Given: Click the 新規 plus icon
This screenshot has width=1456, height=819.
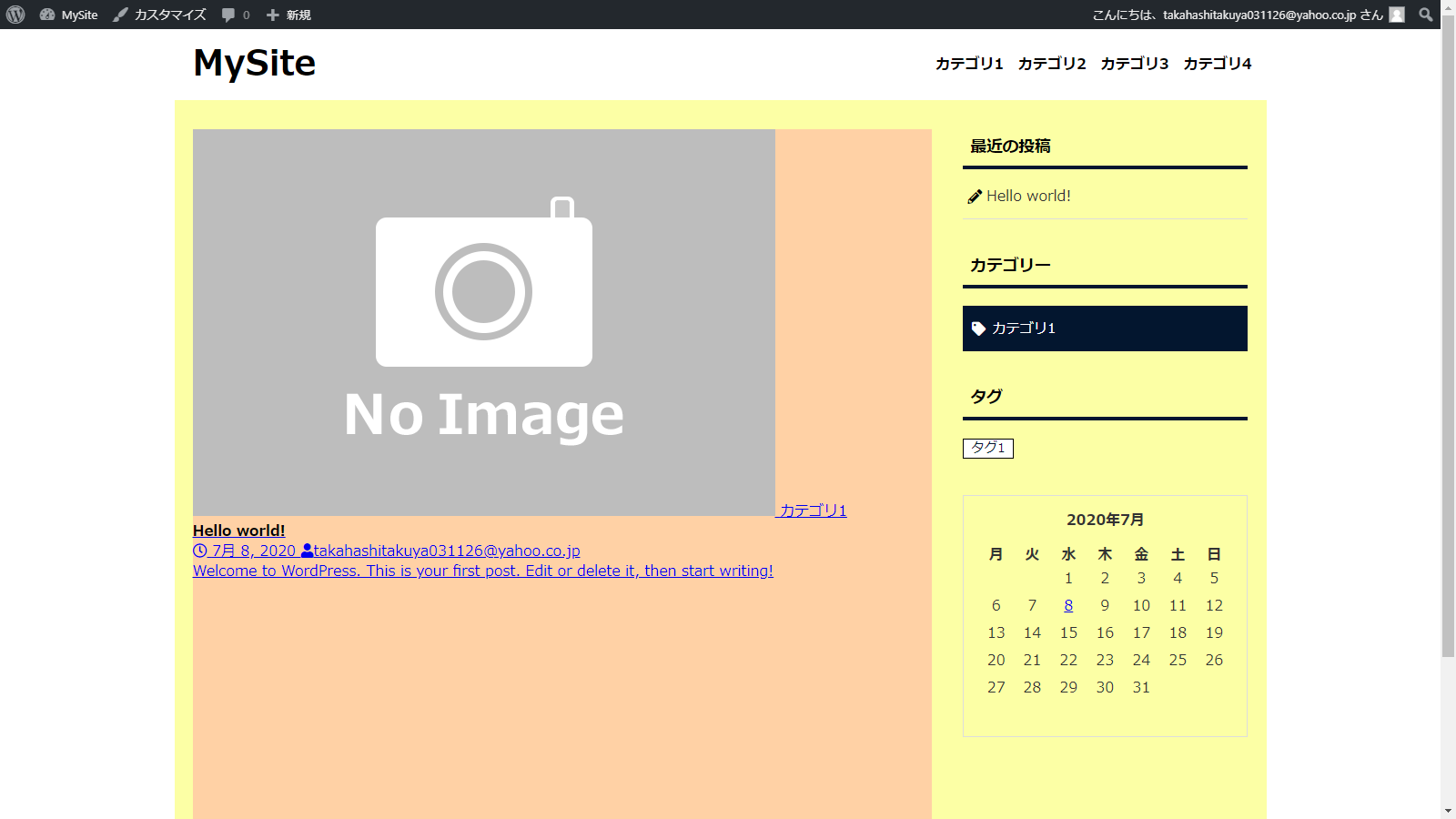Looking at the screenshot, I should [271, 14].
